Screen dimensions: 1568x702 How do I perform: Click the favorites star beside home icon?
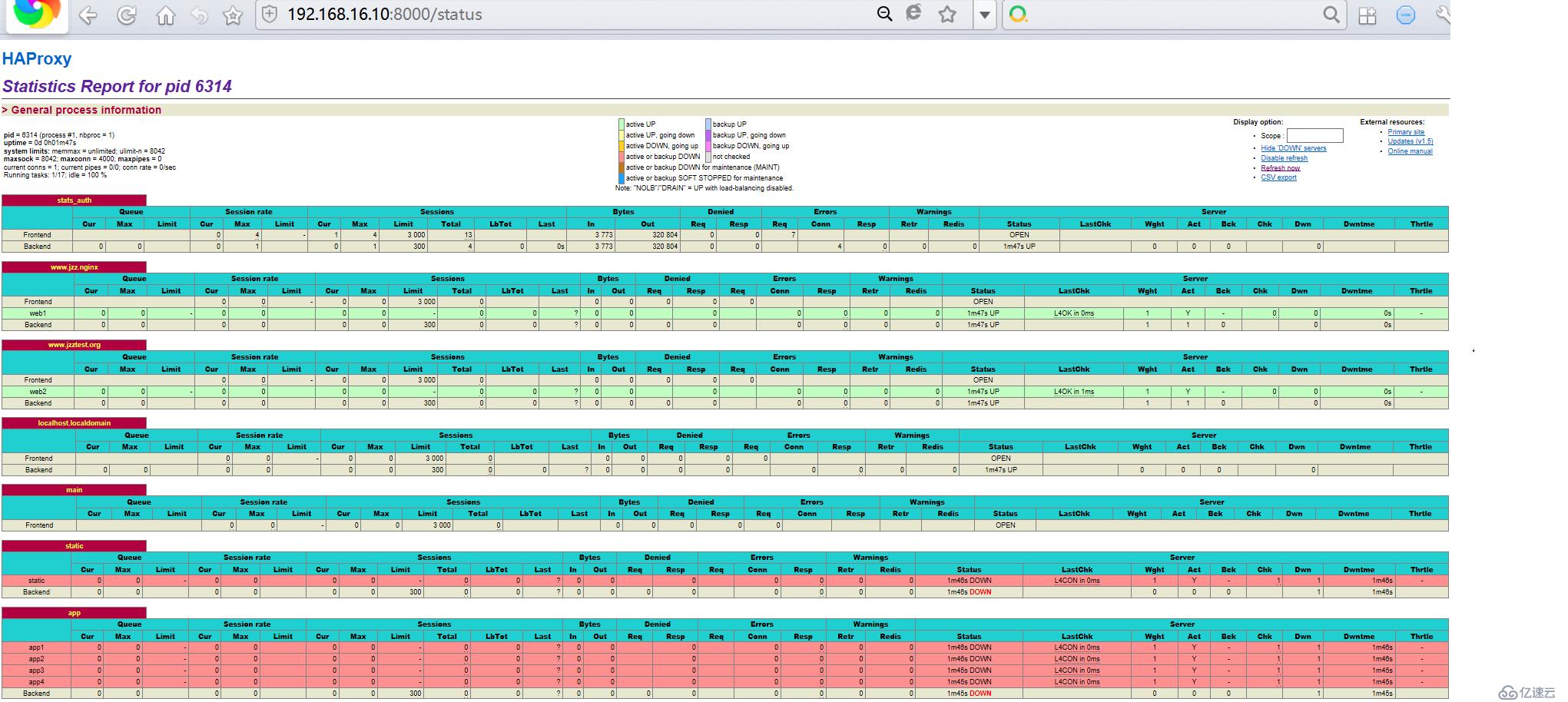[x=233, y=15]
